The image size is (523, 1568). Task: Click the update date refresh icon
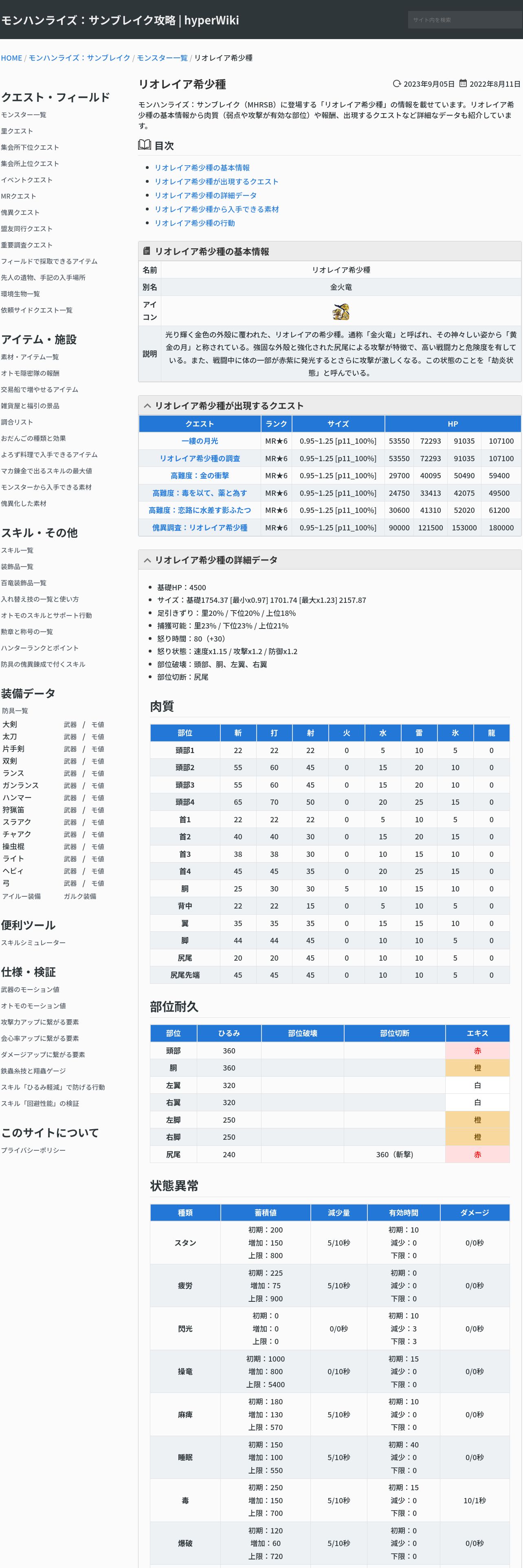(x=397, y=84)
